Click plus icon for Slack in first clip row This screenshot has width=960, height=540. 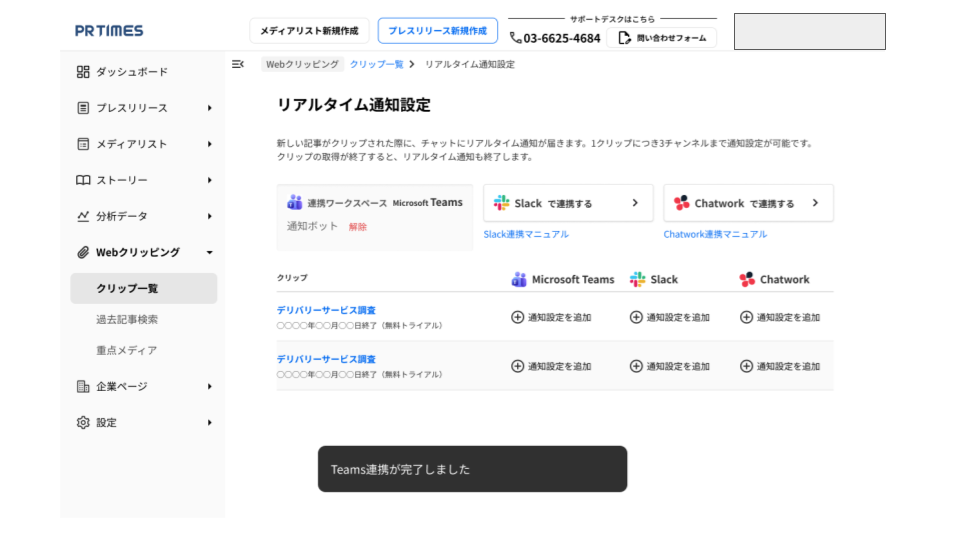point(636,317)
